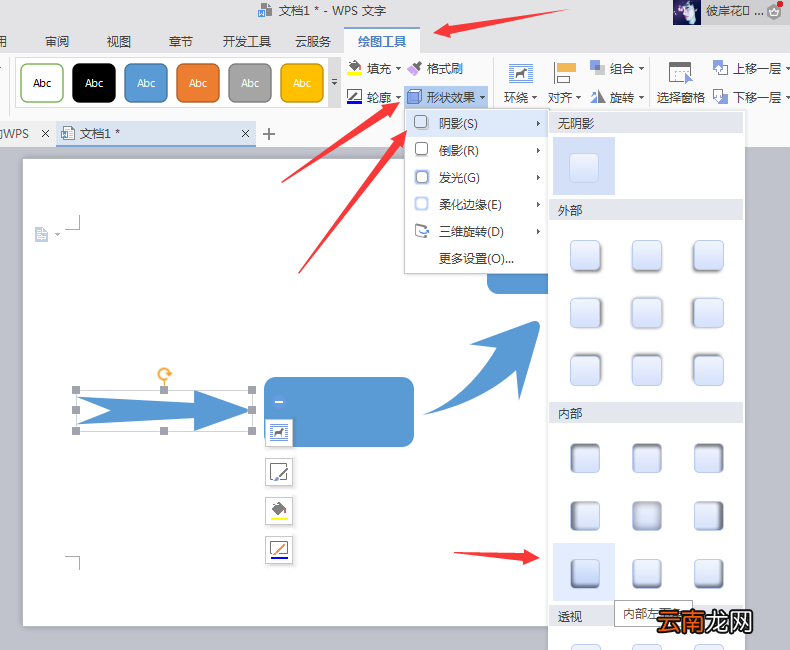790x650 pixels.
Task: Open the Rotate (旋转) dropdown arrow
Action: [641, 97]
